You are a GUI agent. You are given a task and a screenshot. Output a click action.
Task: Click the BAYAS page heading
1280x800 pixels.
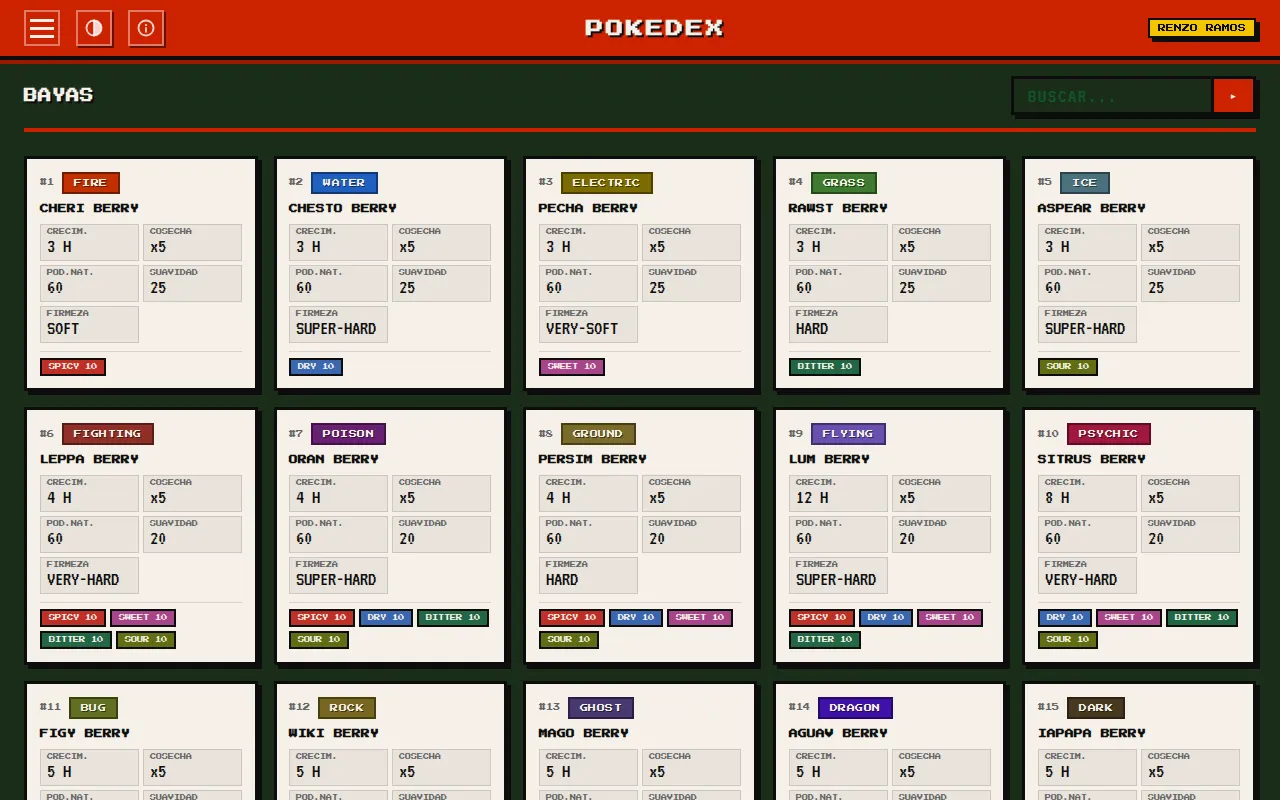pos(58,95)
